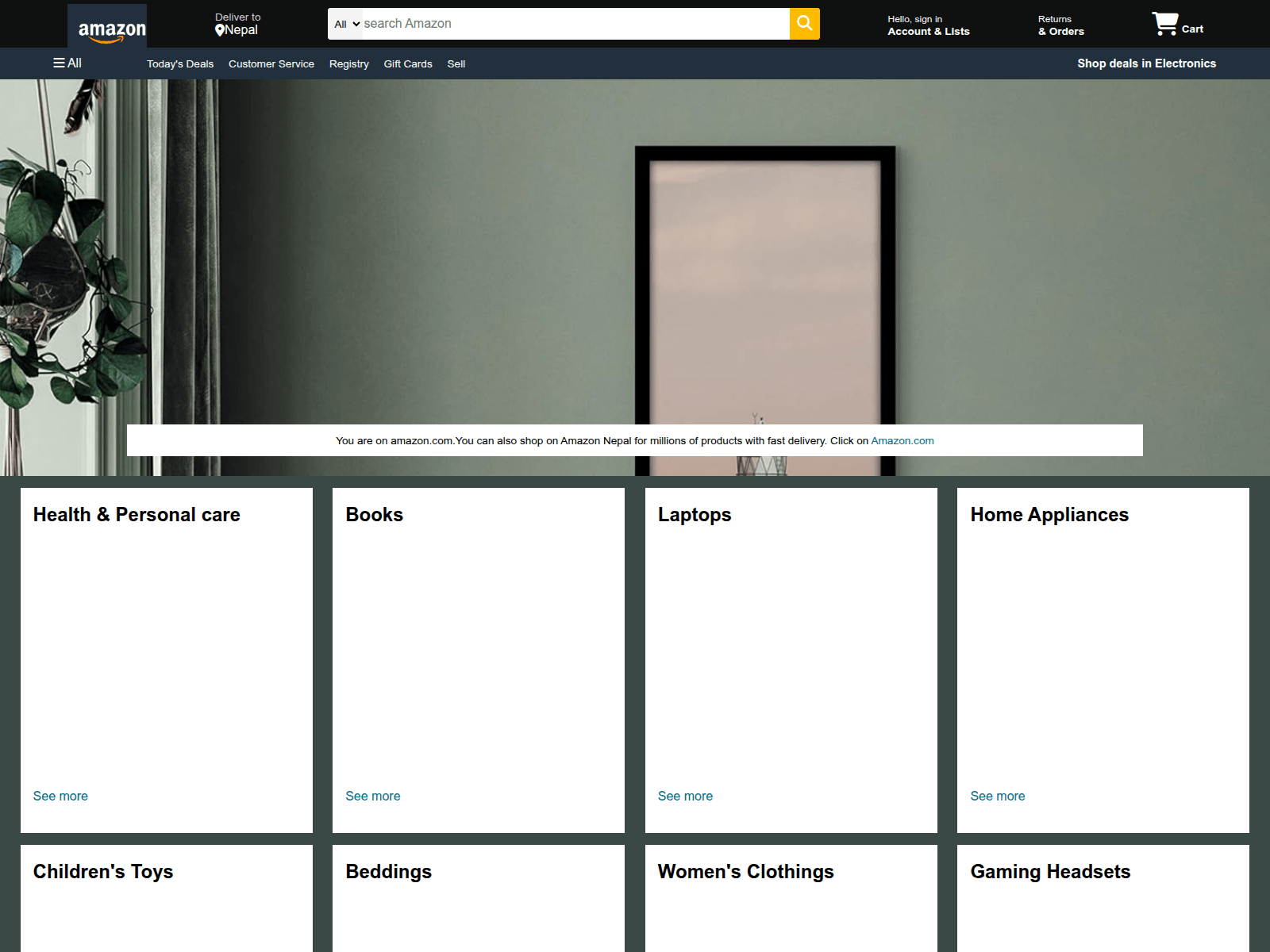1270x952 pixels.
Task: Open Today's Deals
Action: [180, 64]
